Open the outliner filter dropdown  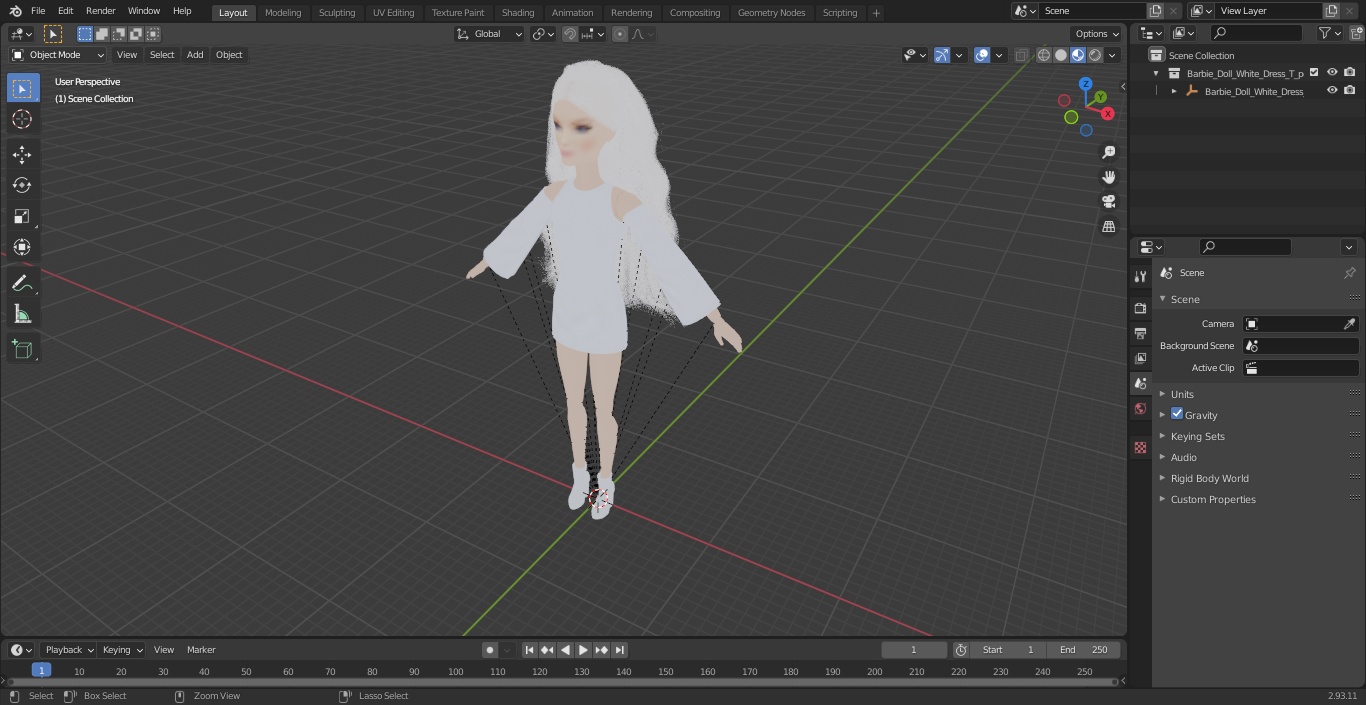[1329, 33]
